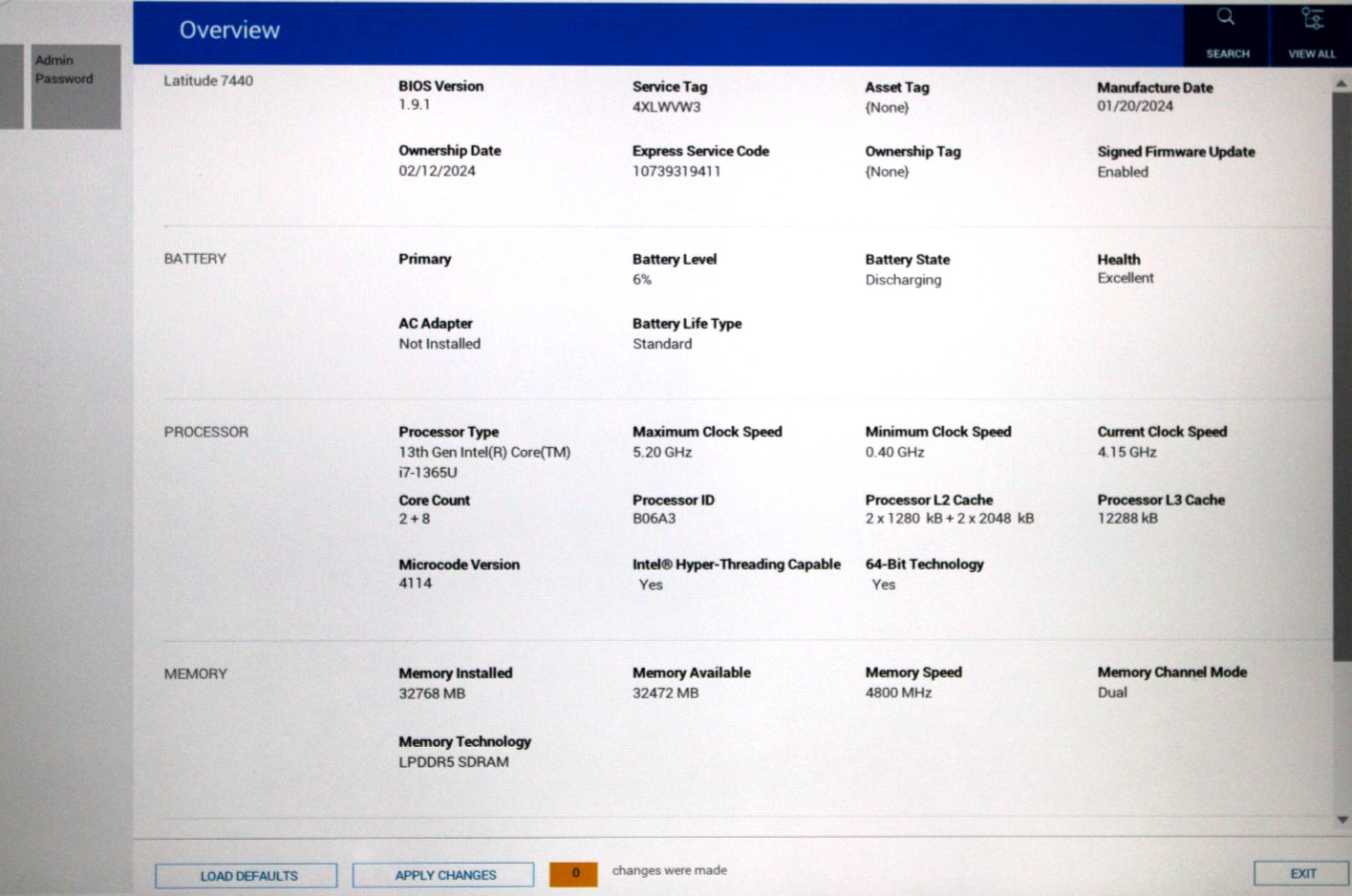Click processor model i7-1365U text
This screenshot has height=896, width=1352.
click(428, 473)
